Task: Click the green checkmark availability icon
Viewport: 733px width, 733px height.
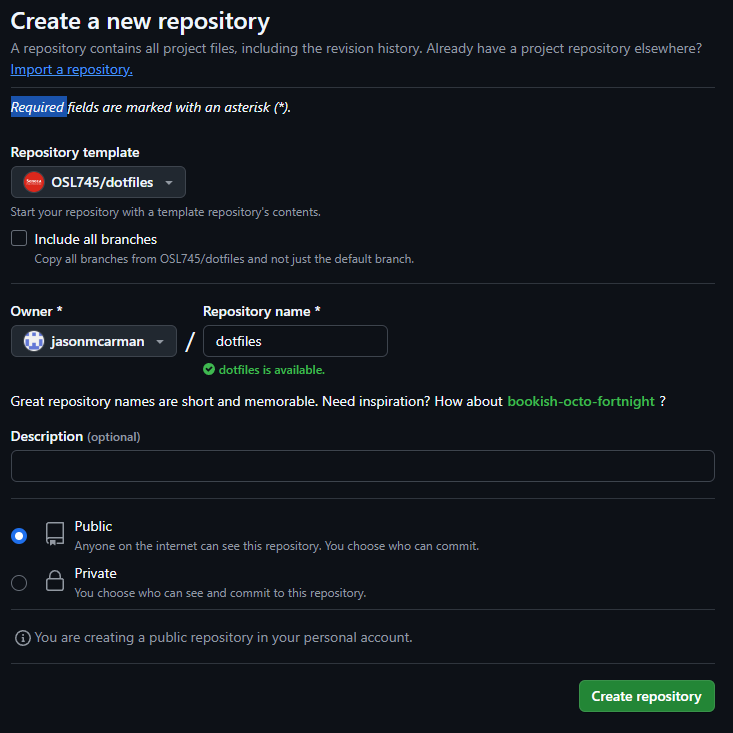Action: pos(209,370)
